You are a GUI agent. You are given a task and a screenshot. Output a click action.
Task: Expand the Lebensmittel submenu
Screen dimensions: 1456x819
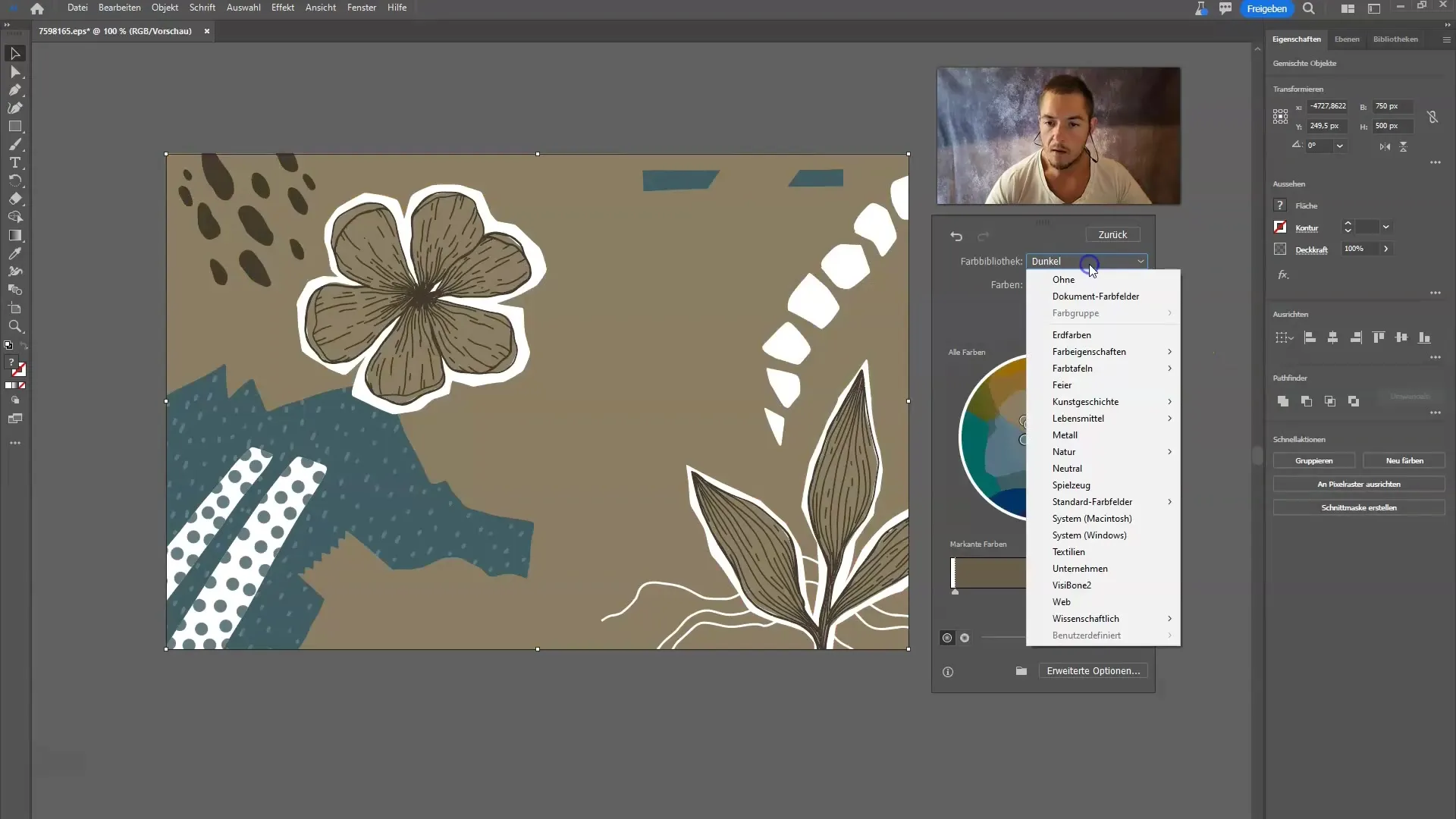pos(1103,419)
